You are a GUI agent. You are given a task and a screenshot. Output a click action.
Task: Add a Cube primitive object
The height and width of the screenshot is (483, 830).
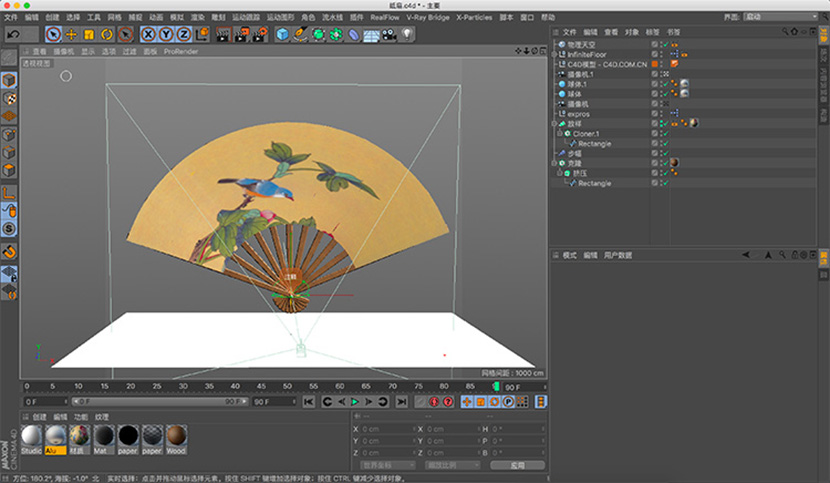coord(283,34)
